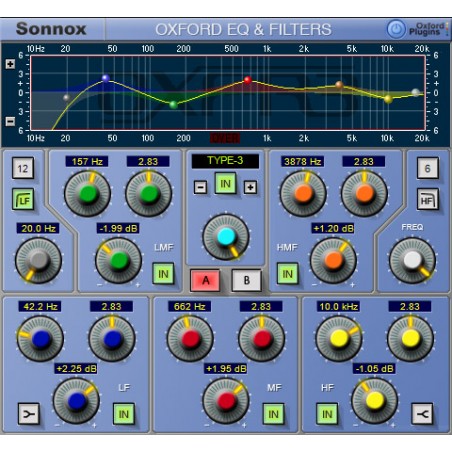Click the 3878 Hz value field
452x452 pixels.
[302, 162]
